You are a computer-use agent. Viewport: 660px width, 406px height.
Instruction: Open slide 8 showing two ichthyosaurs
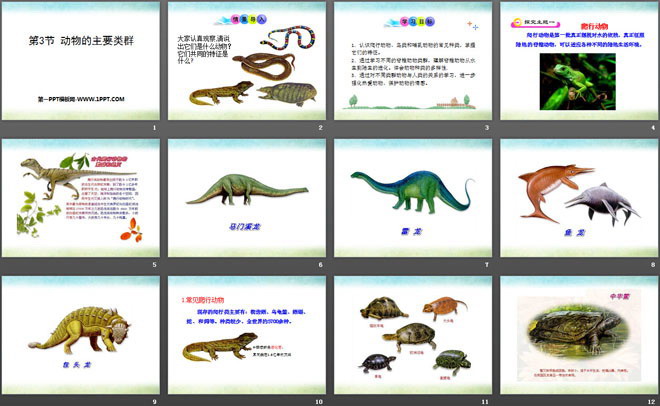point(579,198)
